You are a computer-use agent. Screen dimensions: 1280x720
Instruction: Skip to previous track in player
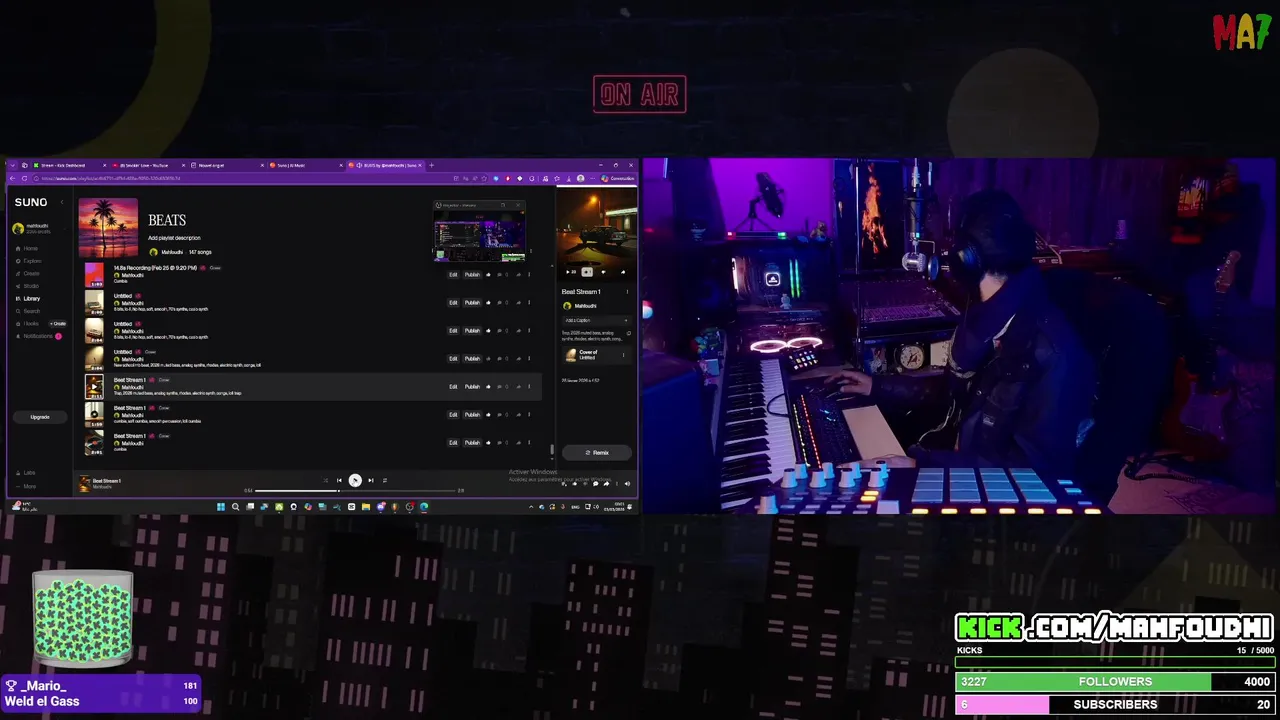tap(339, 480)
